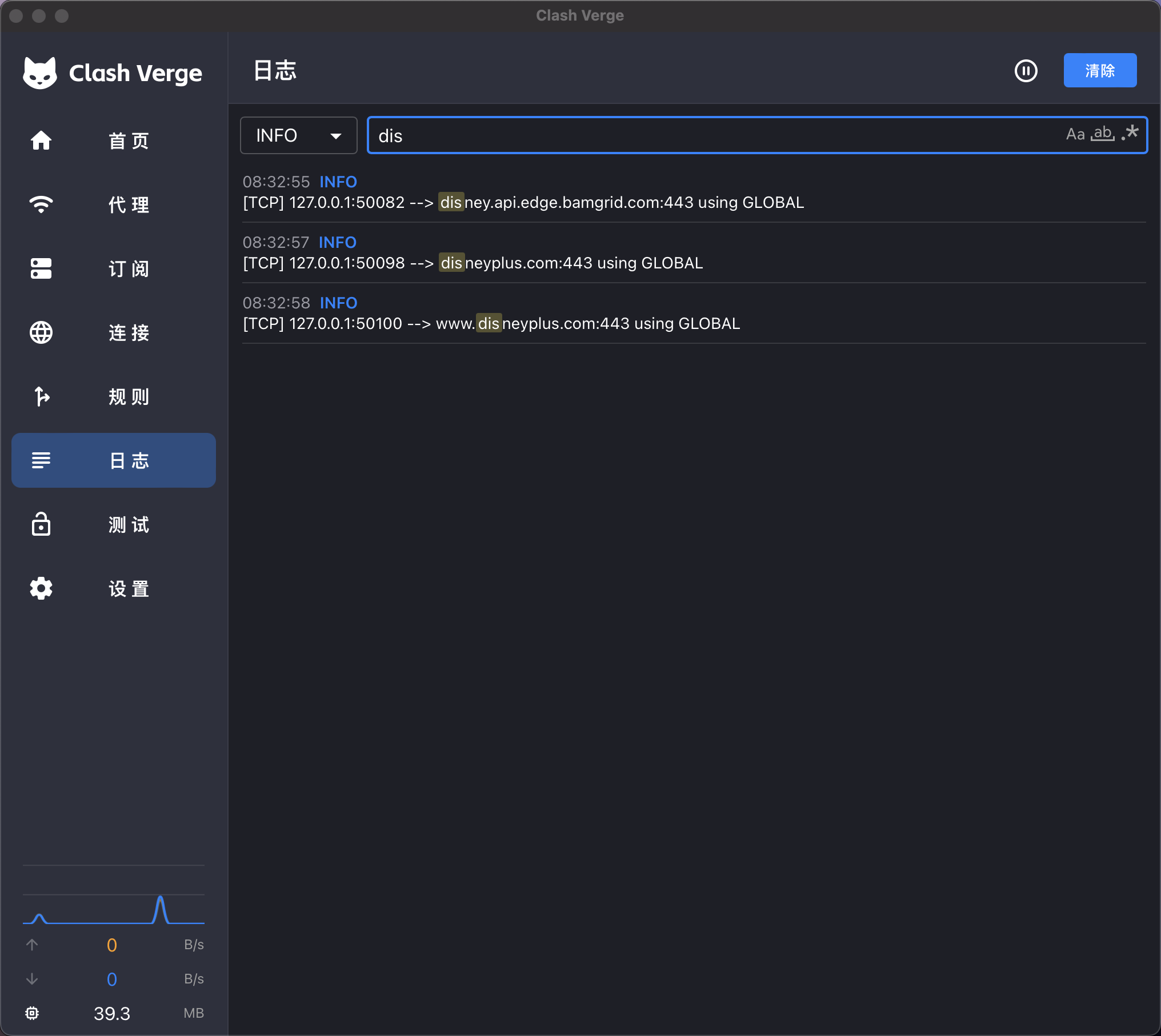
Task: Toggle match case (Aa) in search
Action: tap(1075, 135)
